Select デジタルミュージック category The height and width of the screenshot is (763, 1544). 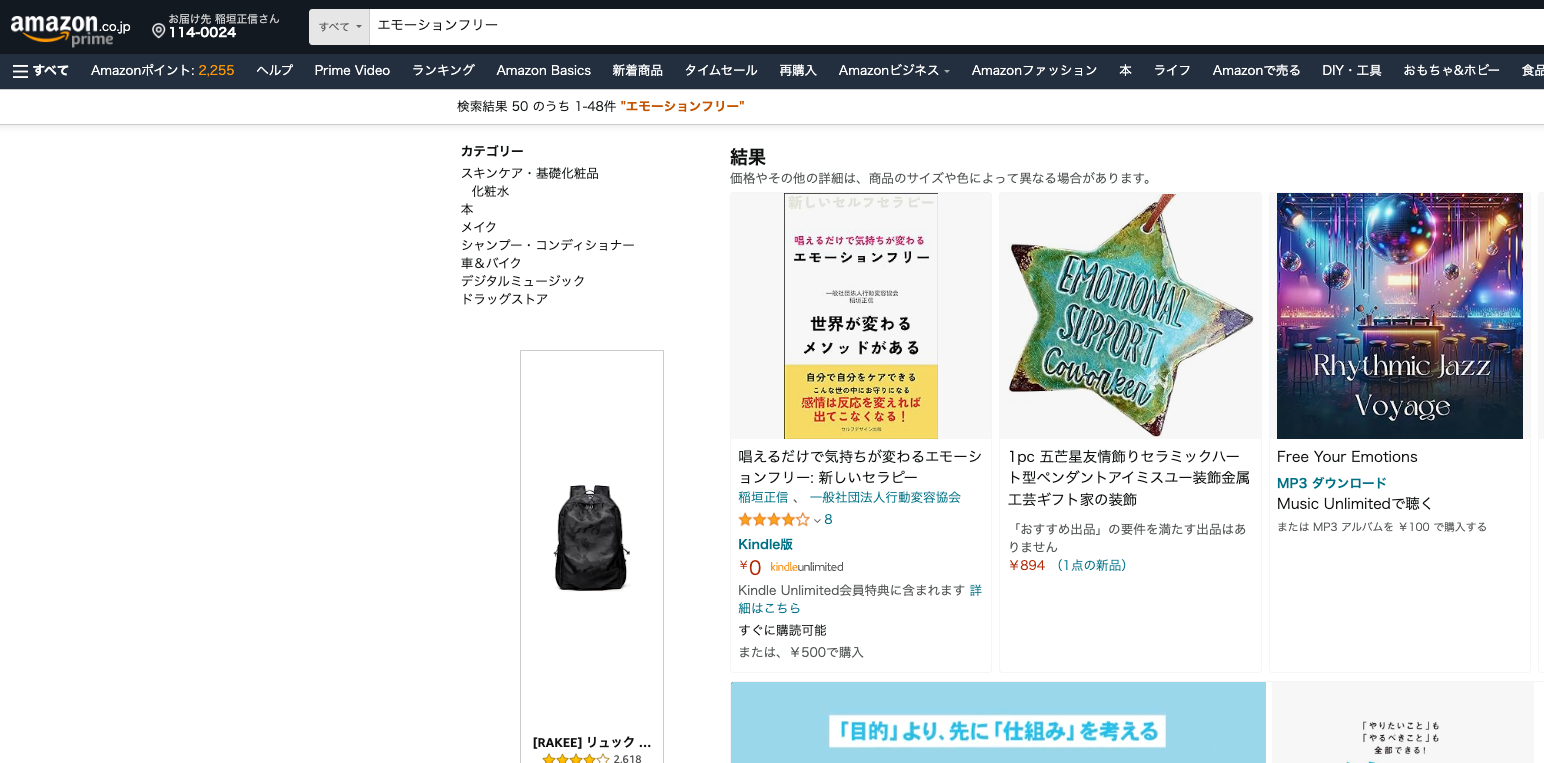pos(523,281)
